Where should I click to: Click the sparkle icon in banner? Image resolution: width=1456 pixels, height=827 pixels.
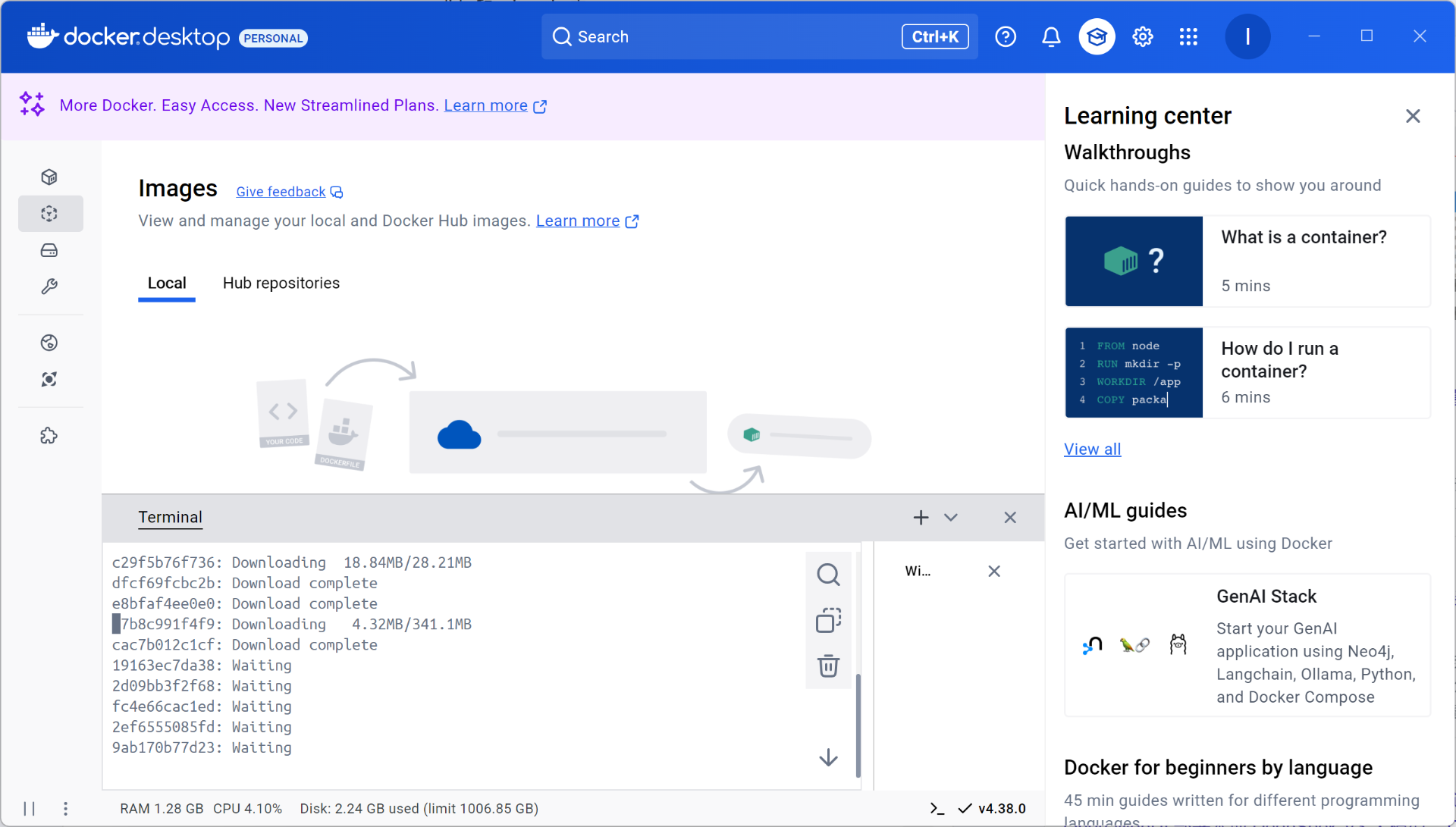(x=32, y=104)
